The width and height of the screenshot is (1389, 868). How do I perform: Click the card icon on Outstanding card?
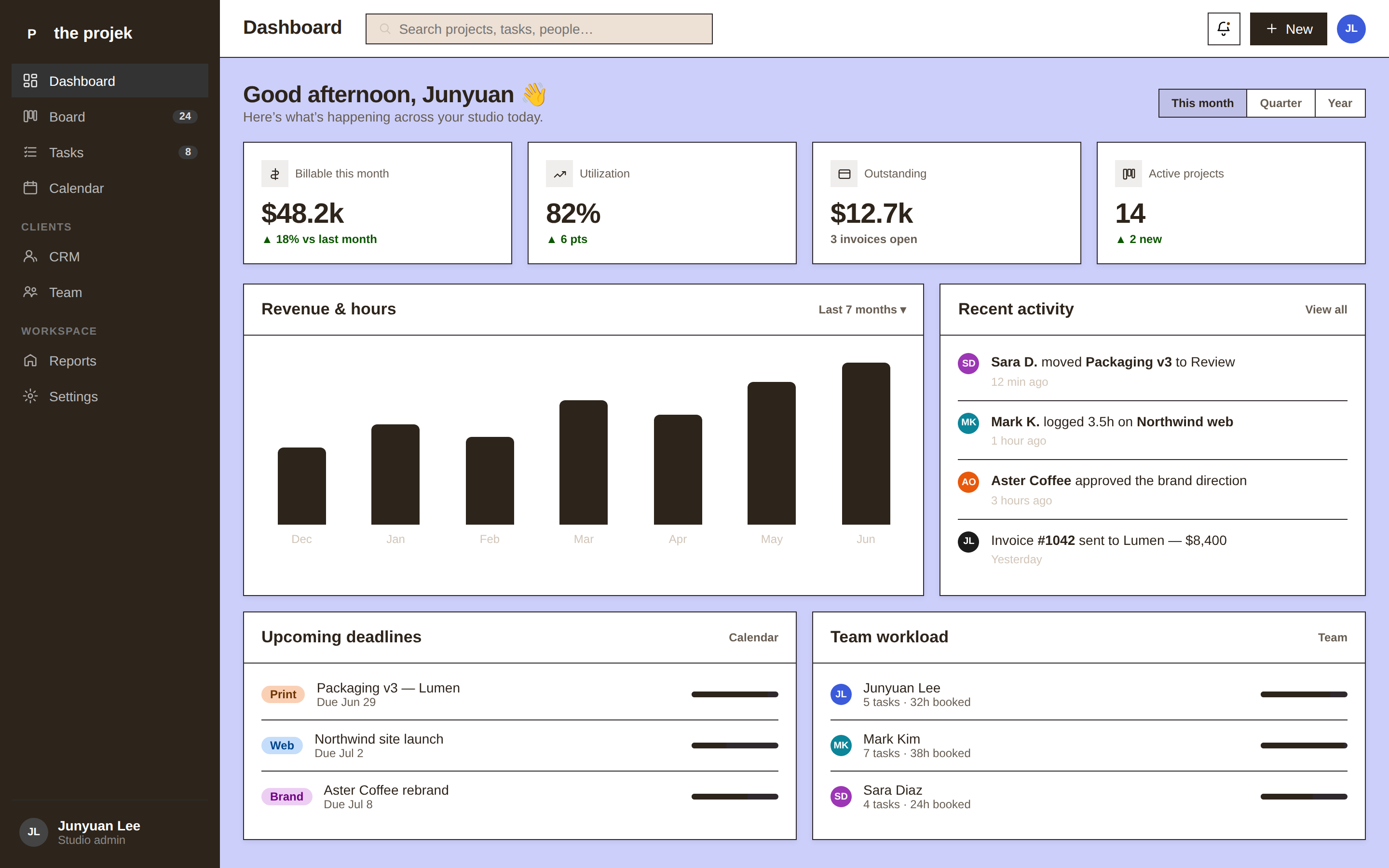pos(844,174)
